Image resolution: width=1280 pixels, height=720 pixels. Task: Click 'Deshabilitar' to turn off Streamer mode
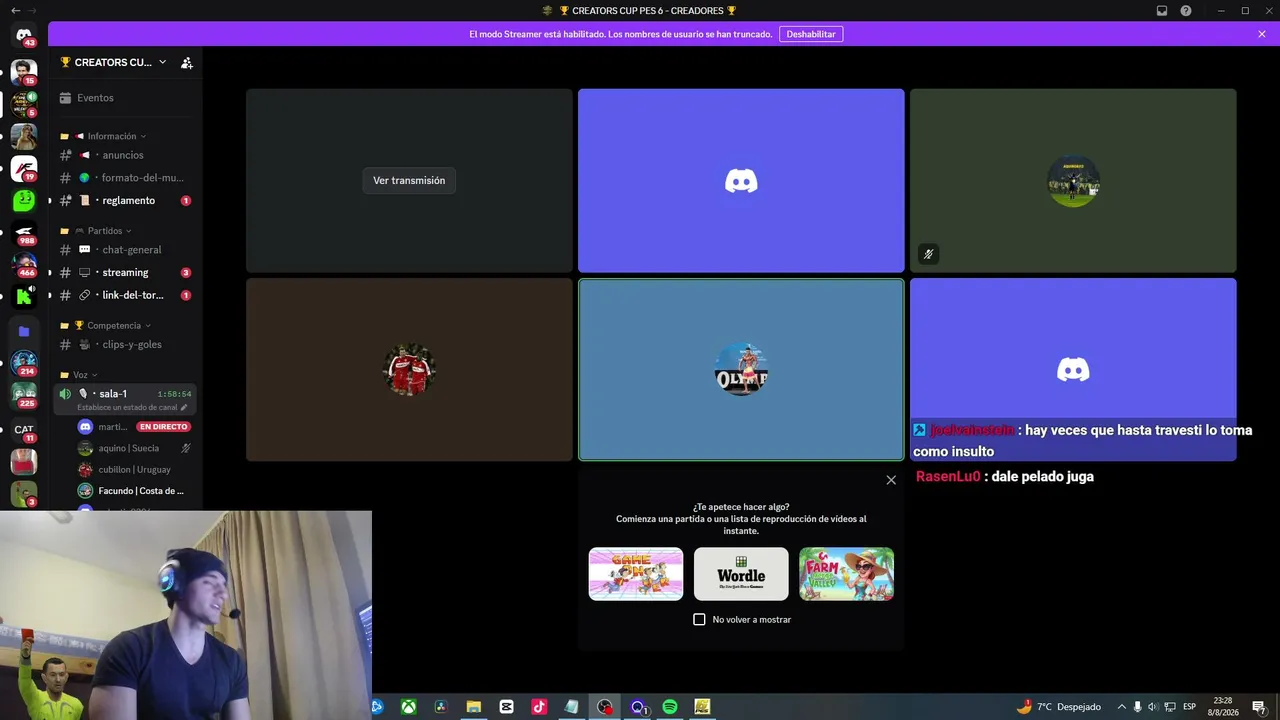point(811,34)
